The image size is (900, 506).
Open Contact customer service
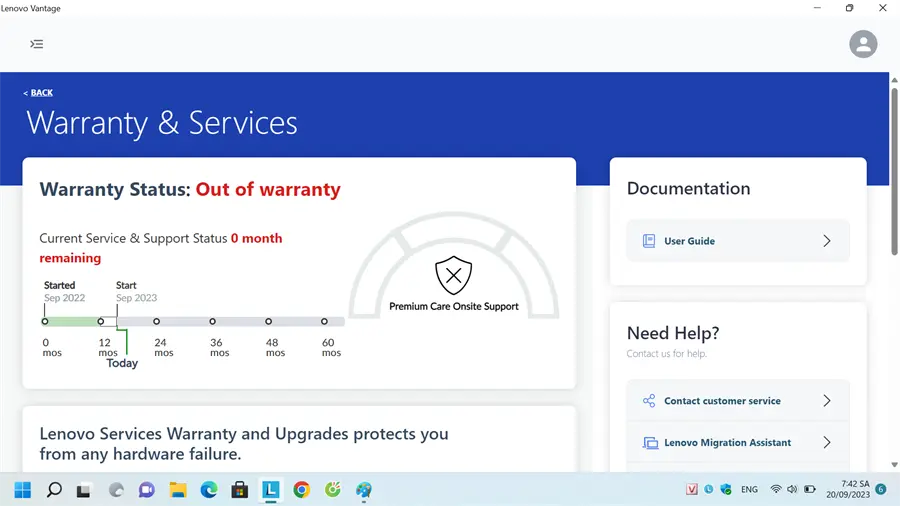click(738, 400)
